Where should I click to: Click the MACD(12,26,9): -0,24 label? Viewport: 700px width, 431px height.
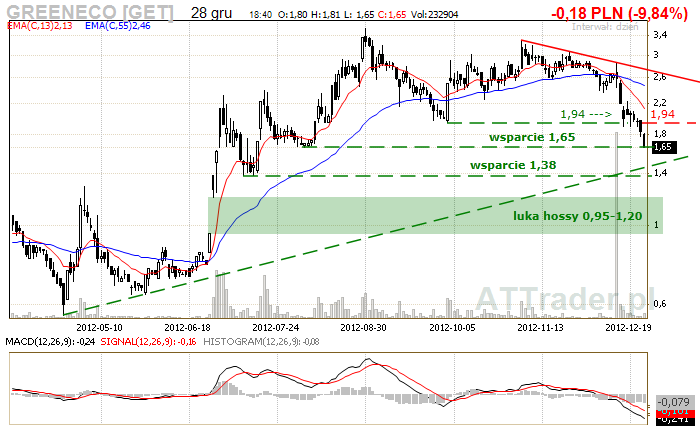(x=50, y=342)
